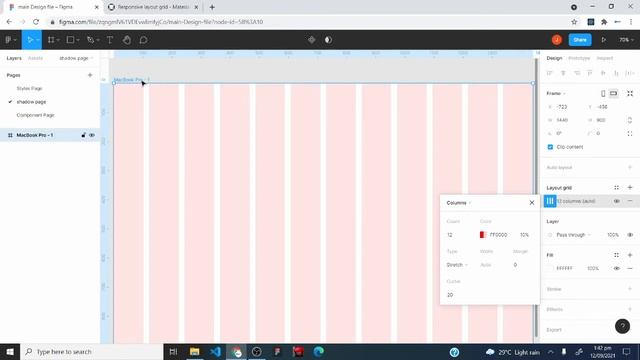Toggle the Clip content checkbox
Viewport: 640px width, 360px height.
pyautogui.click(x=550, y=147)
